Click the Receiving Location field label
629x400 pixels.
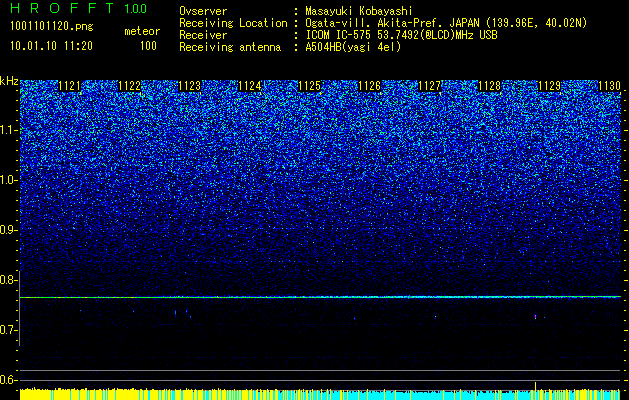click(233, 23)
